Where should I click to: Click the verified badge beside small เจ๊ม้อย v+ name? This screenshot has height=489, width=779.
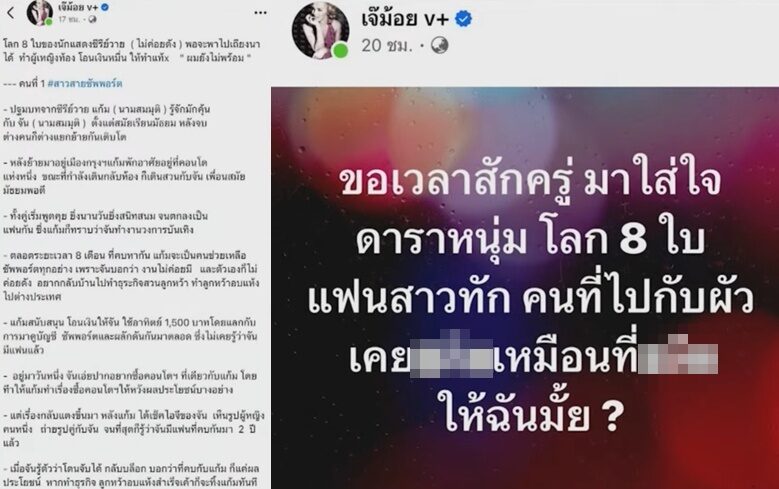105,7
